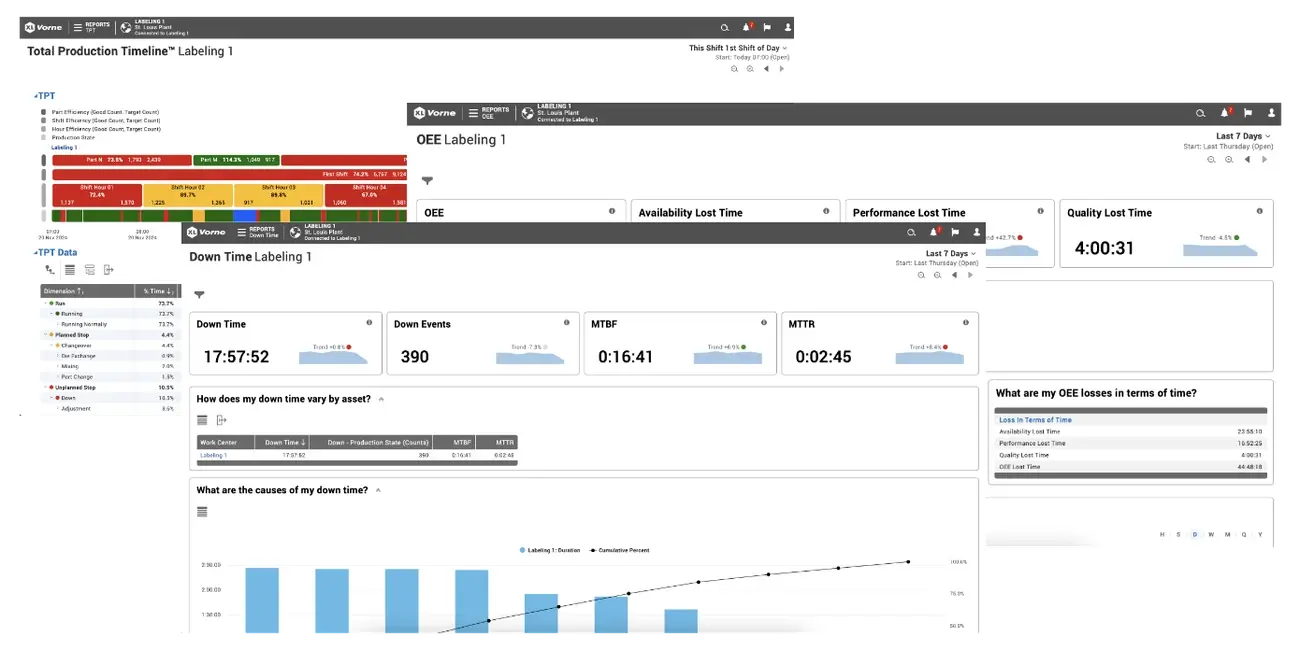The image size is (1300, 650).
Task: Zoom out time range in Down Time window
Action: click(x=921, y=275)
